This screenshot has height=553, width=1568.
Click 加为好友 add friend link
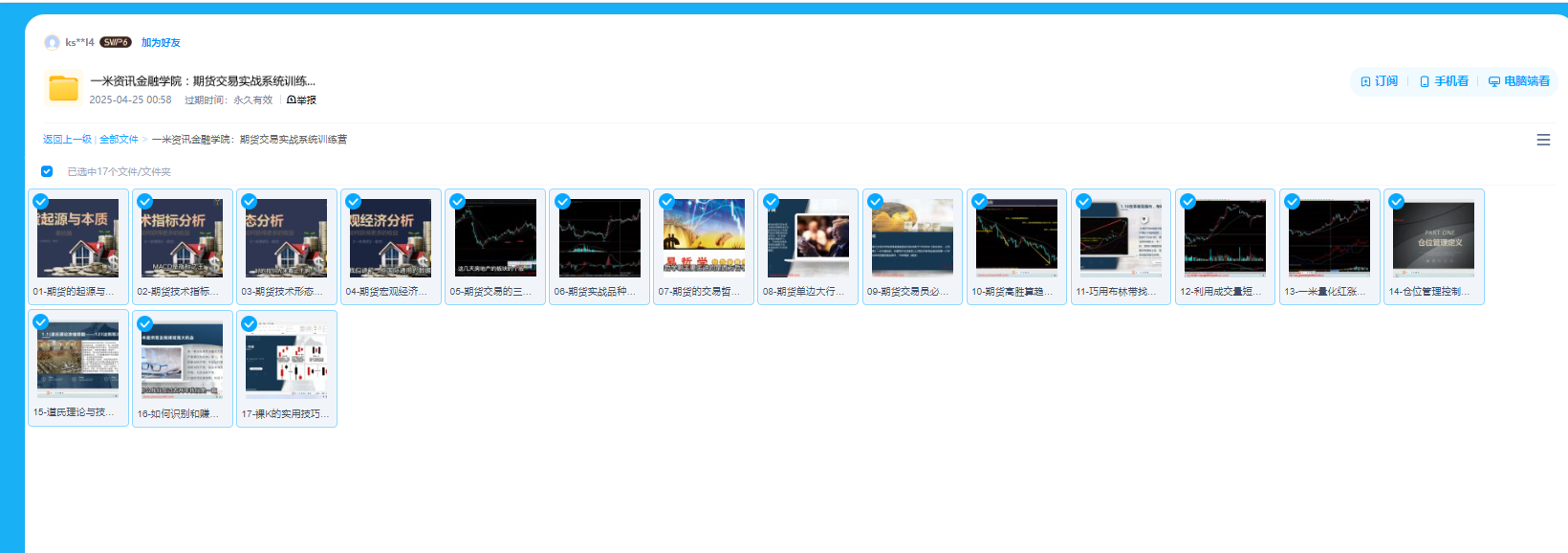(x=161, y=42)
